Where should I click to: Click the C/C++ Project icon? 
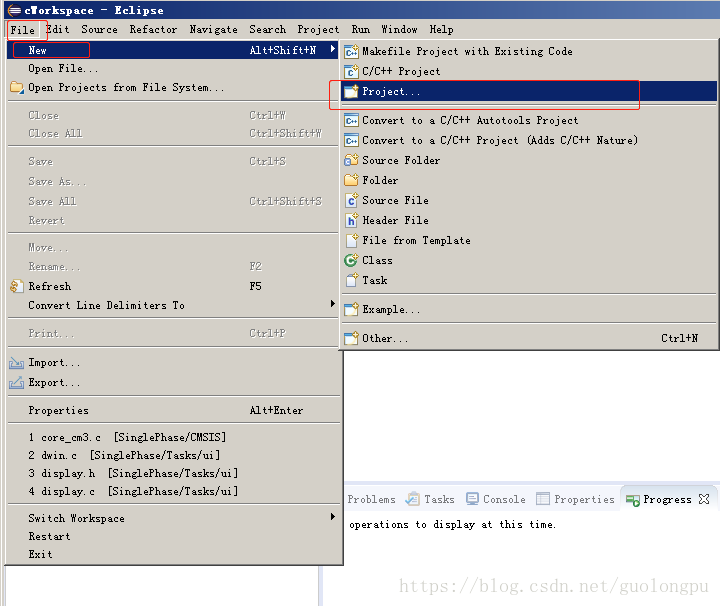click(351, 71)
